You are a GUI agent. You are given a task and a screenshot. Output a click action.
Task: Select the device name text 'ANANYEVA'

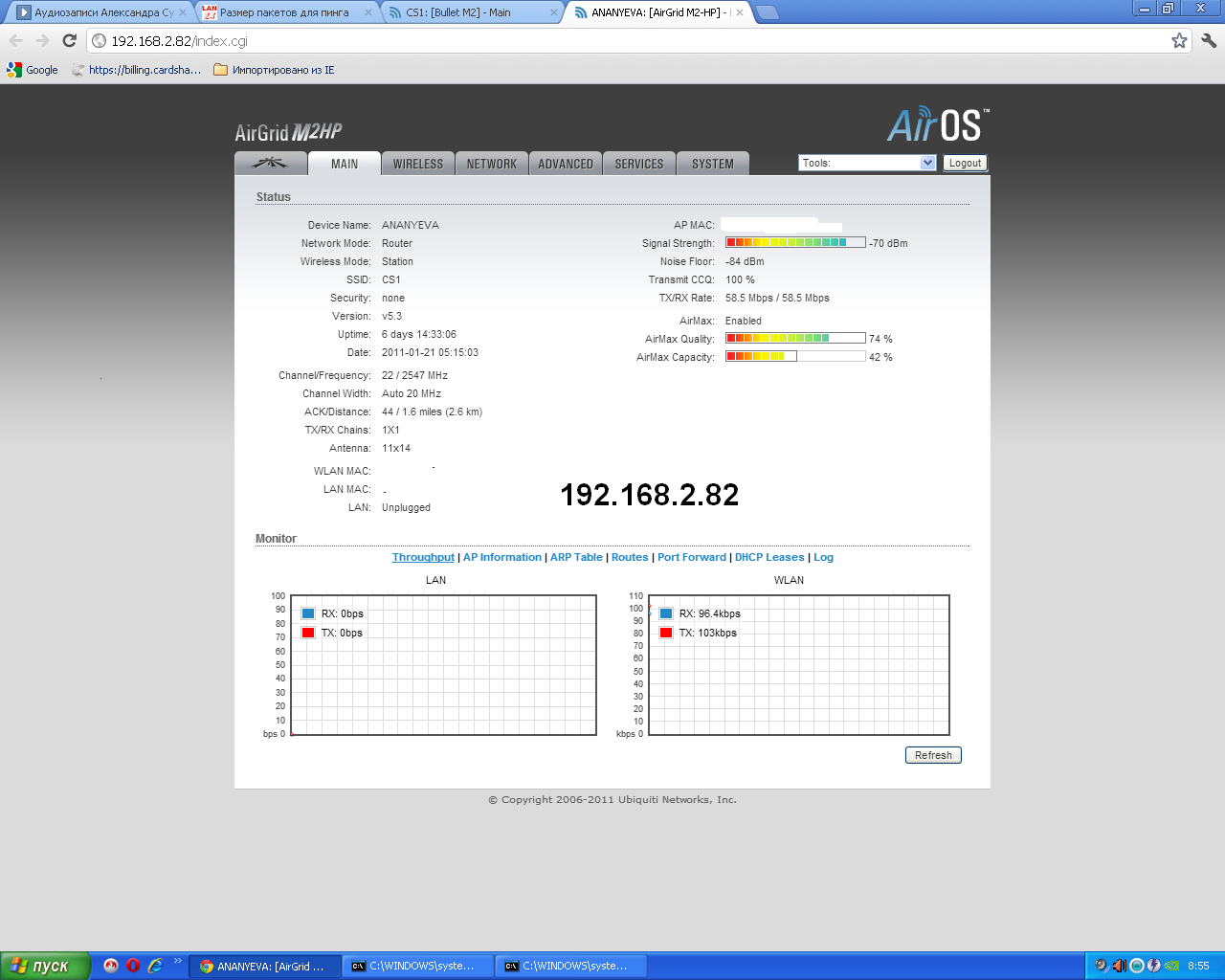[411, 226]
